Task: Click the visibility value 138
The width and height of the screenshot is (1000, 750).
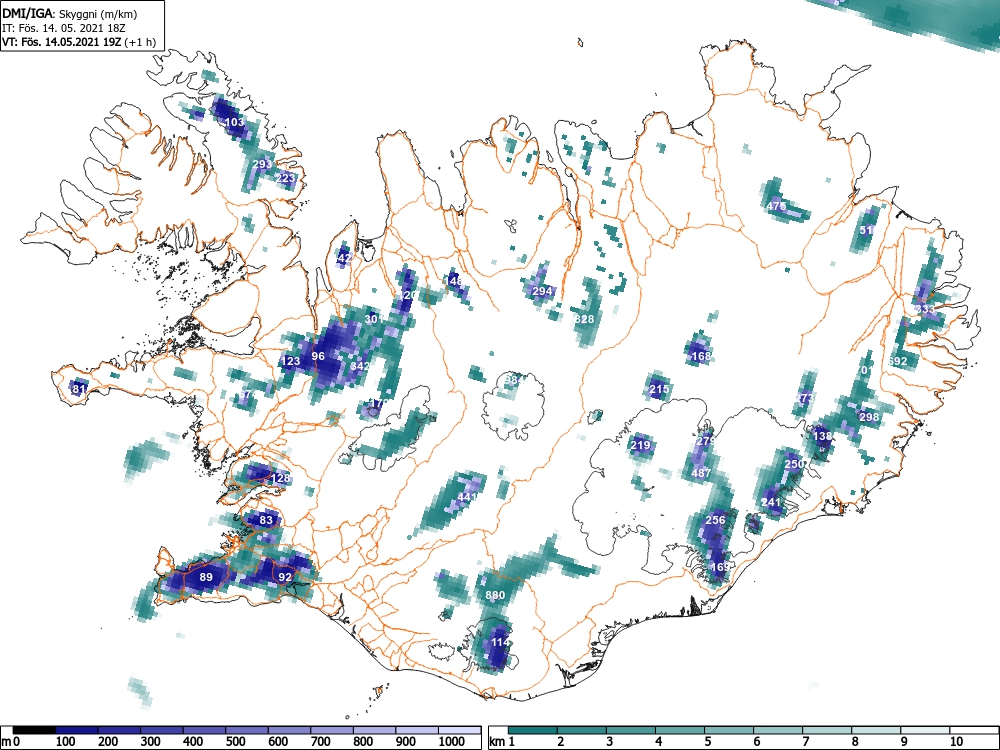Action: click(823, 436)
